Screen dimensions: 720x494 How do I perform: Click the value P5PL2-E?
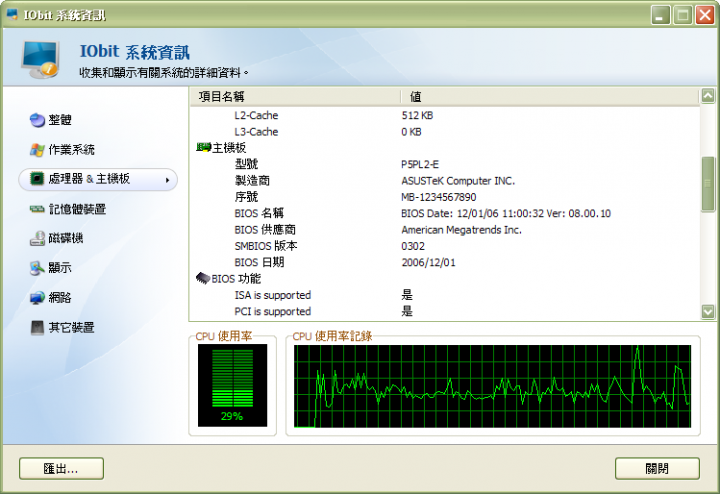coord(420,164)
